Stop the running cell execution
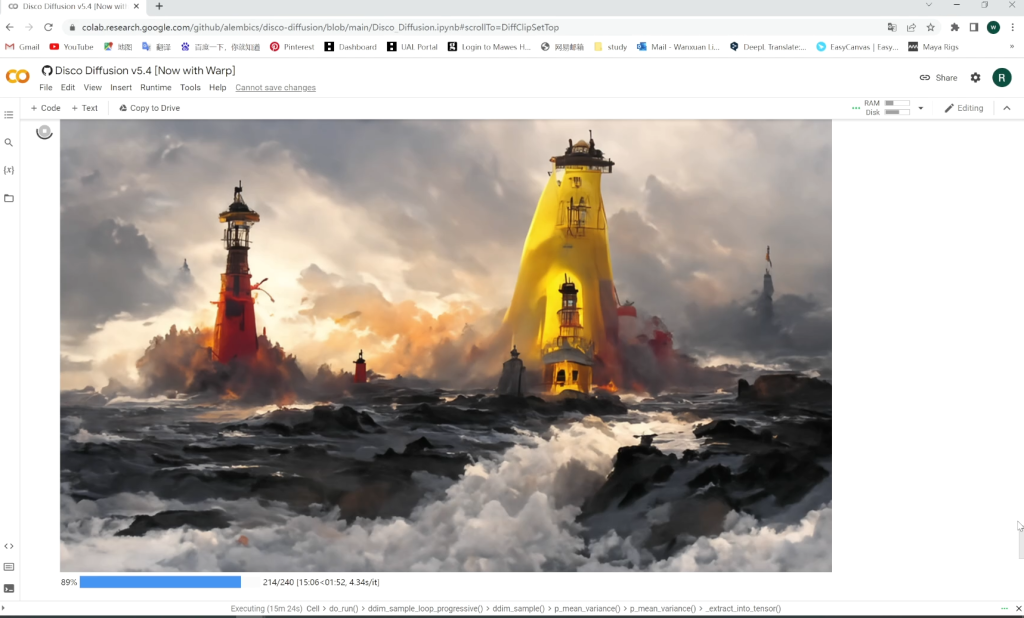Screen dimensions: 1024x618 tap(44, 132)
